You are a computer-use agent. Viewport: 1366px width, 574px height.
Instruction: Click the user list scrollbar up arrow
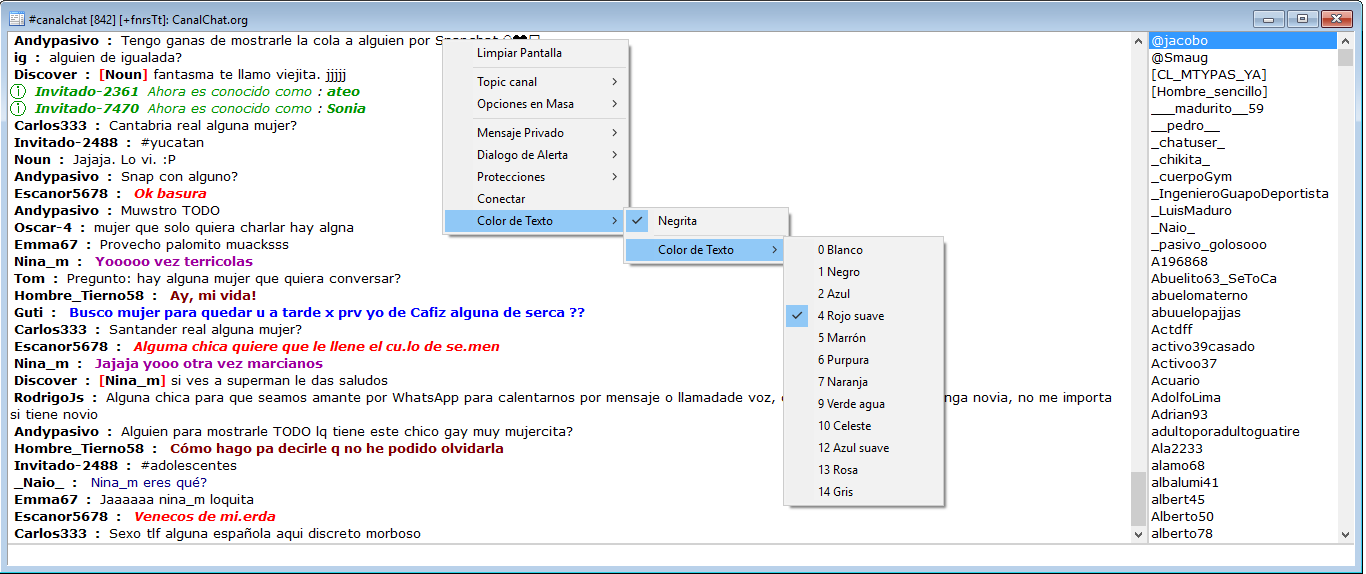1346,41
